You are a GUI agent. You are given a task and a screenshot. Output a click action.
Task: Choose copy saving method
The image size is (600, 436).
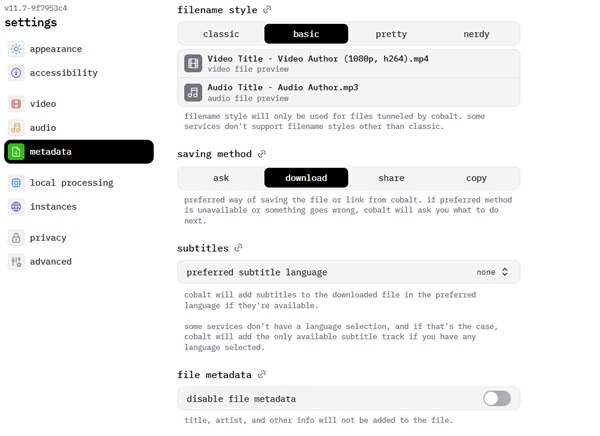click(476, 178)
